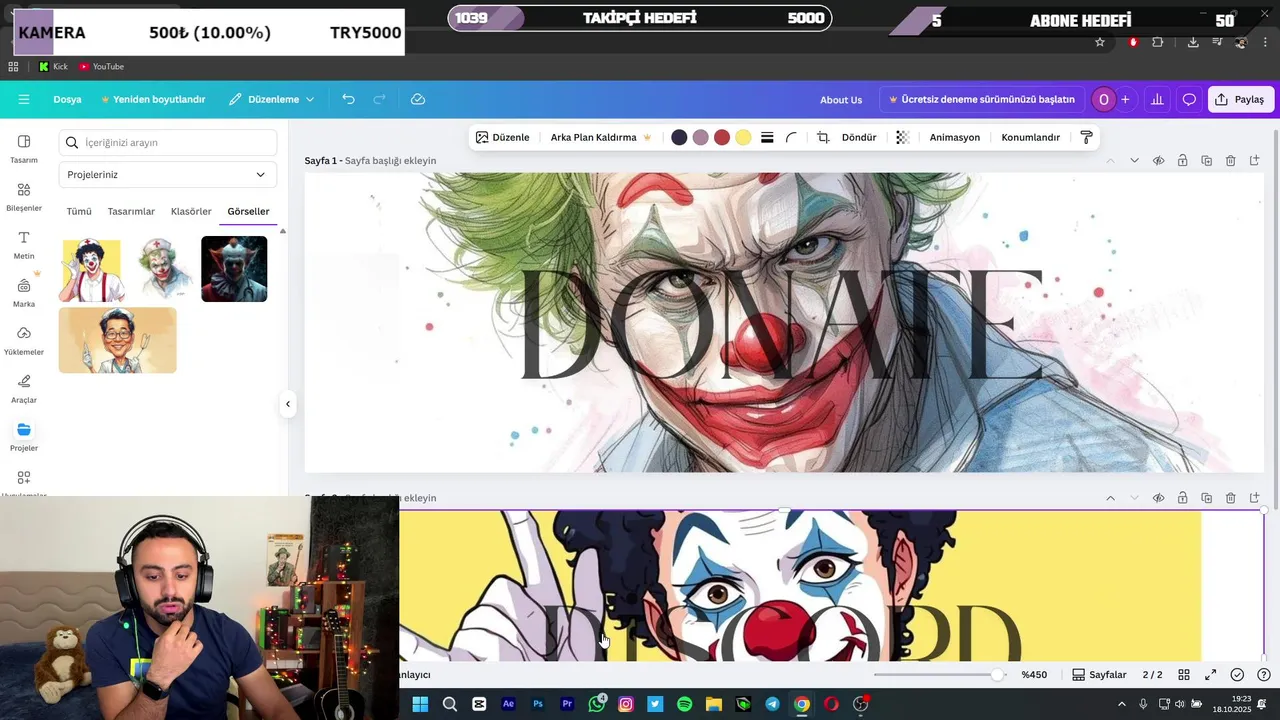This screenshot has height=720, width=1280.
Task: Duplicate page 1 (Sayfa 1)
Action: point(1206,160)
